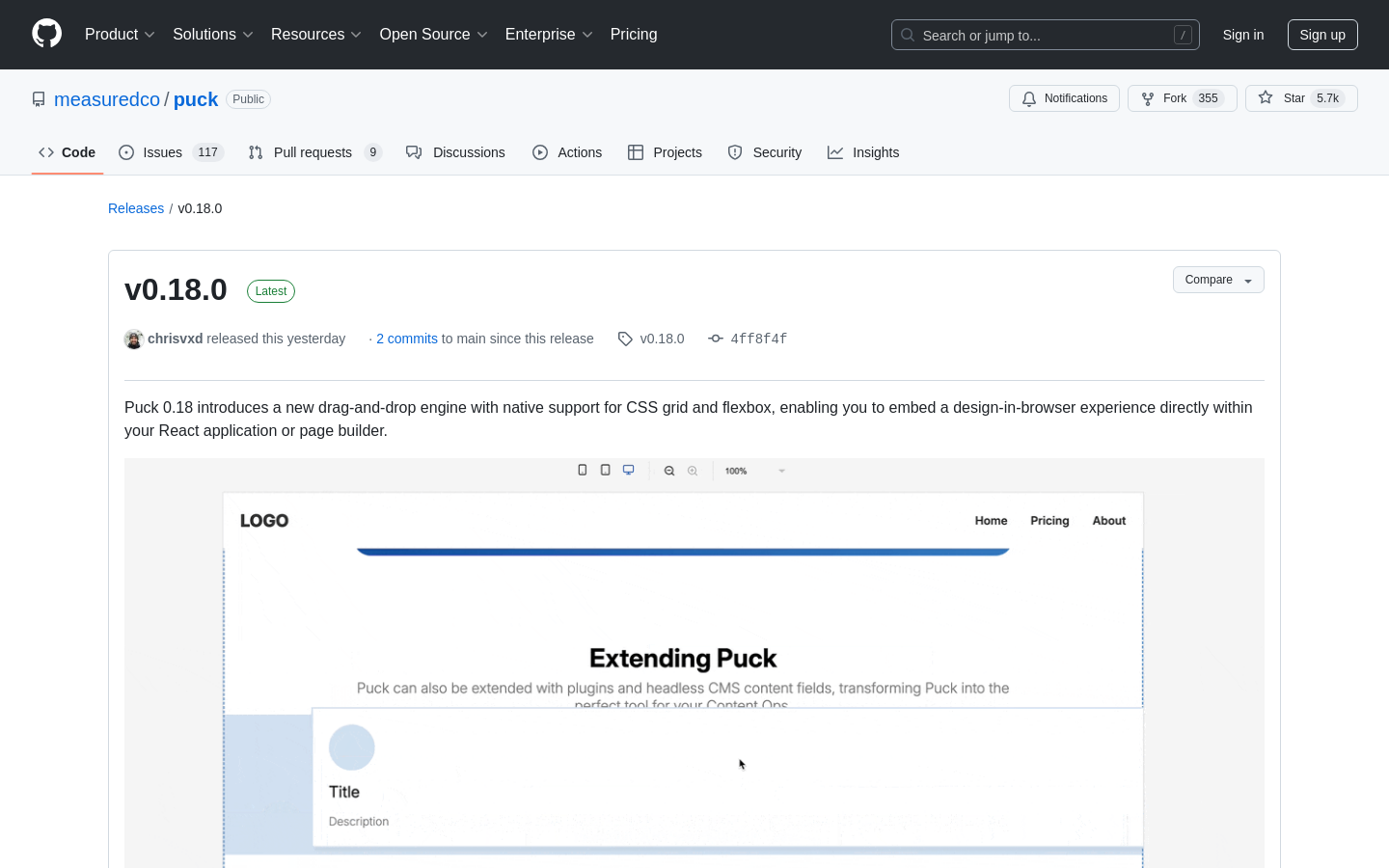Click the repository icon before measuredco
Image resolution: width=1389 pixels, height=868 pixels.
39,99
